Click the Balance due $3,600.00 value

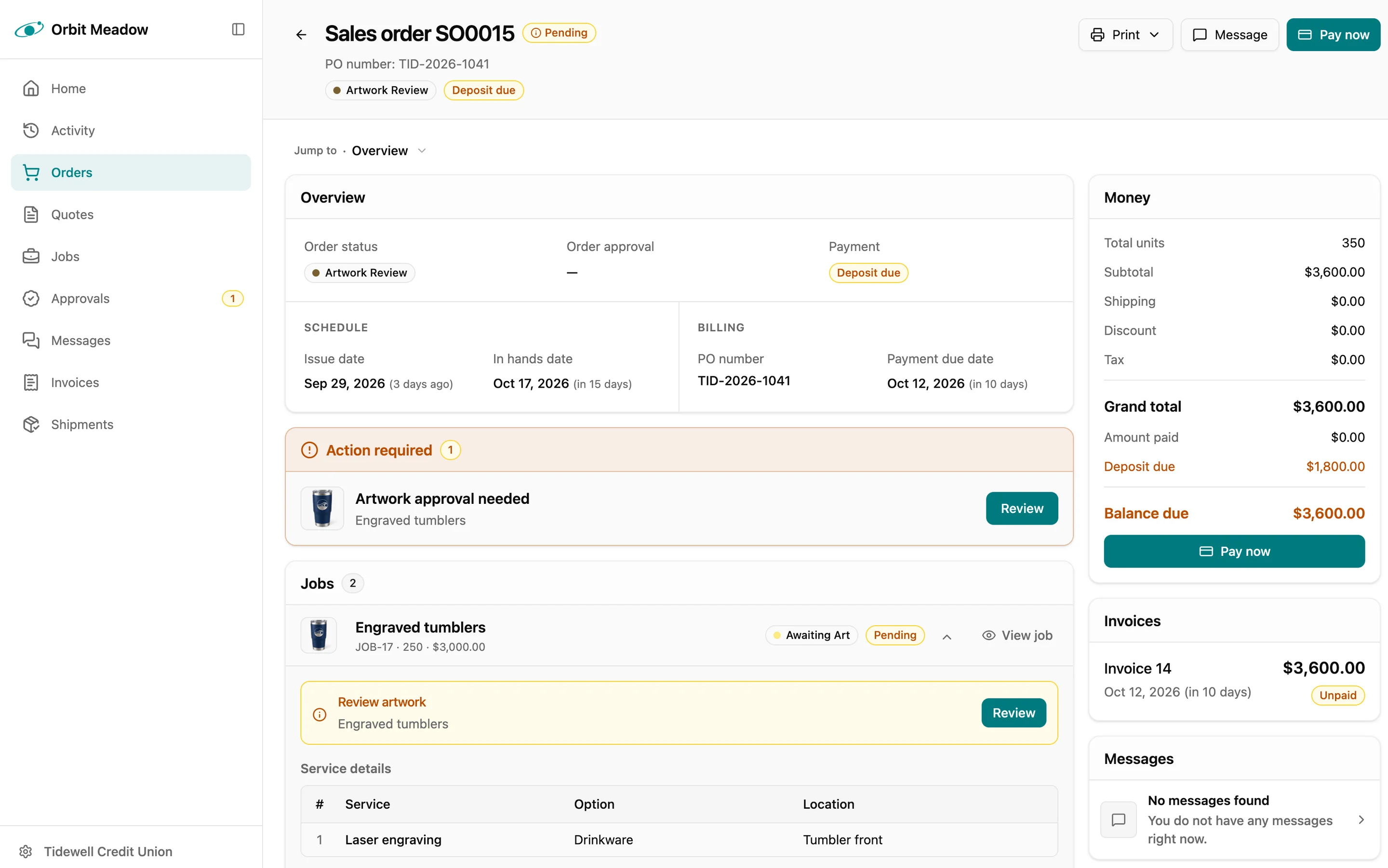1328,513
